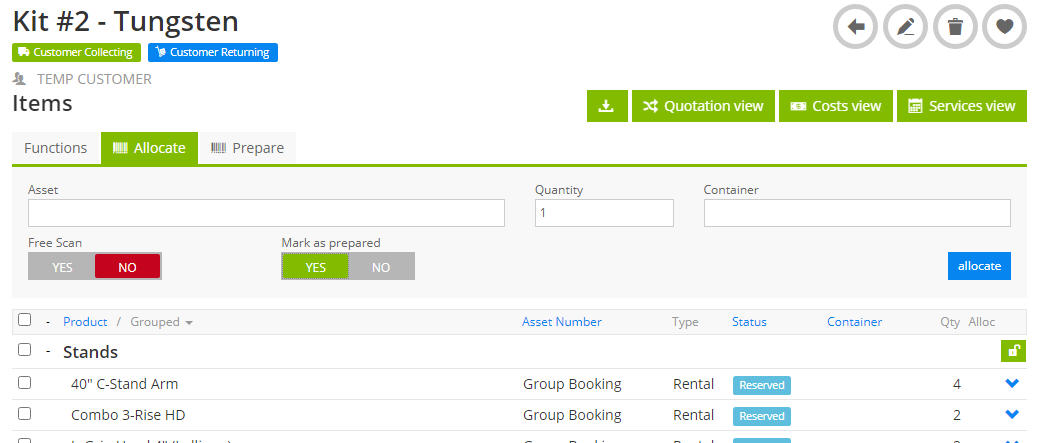Open the Grouped dropdown in table header
Viewport: 1046px width, 443px height.
coord(162,322)
